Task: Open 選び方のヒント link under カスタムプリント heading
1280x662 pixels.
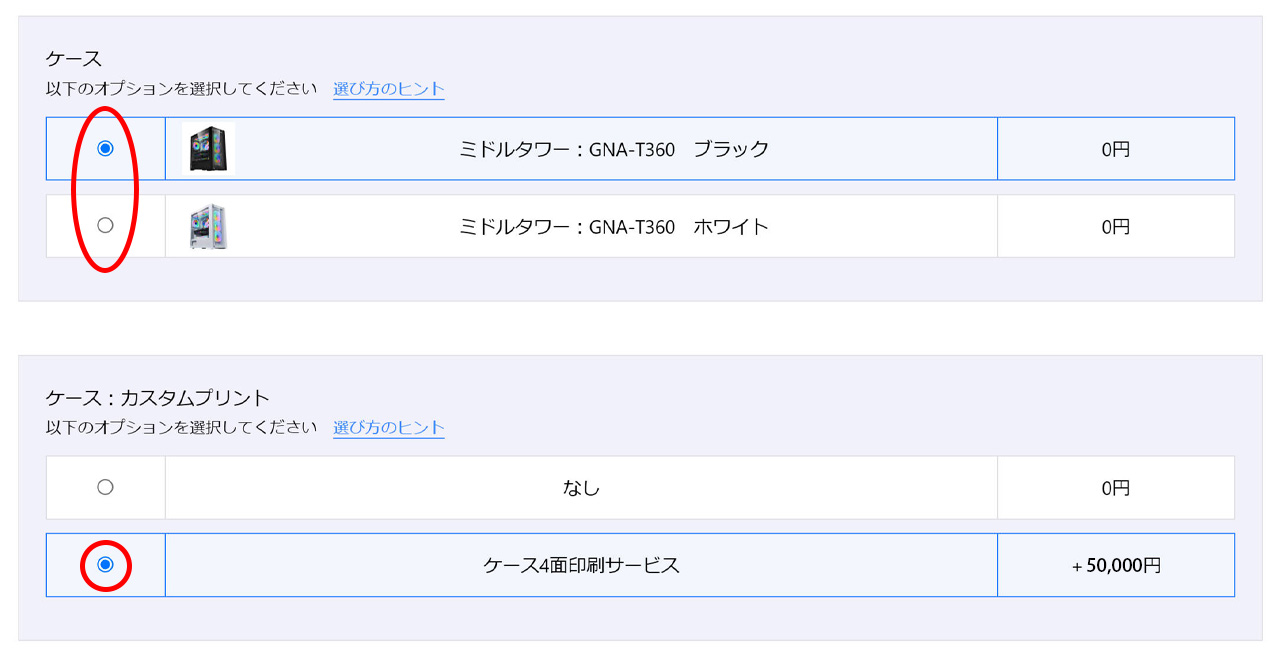Action: pos(389,427)
